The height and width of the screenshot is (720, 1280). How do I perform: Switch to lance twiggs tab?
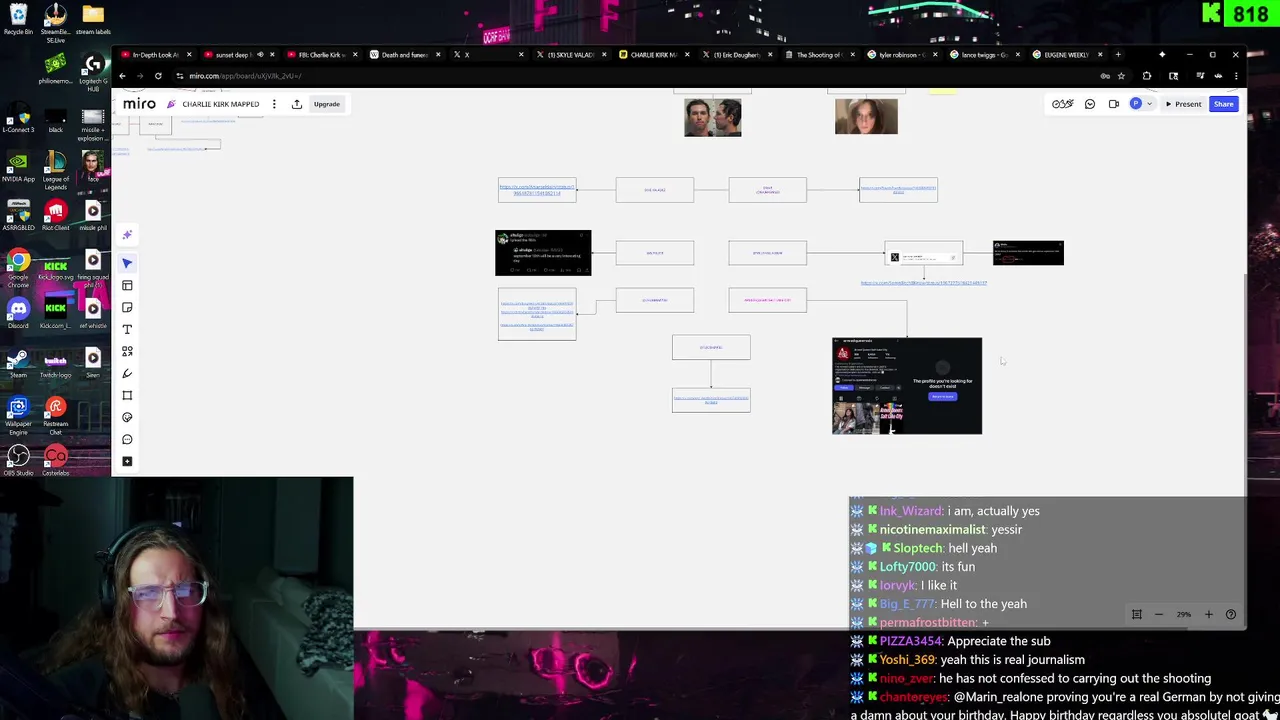point(986,55)
